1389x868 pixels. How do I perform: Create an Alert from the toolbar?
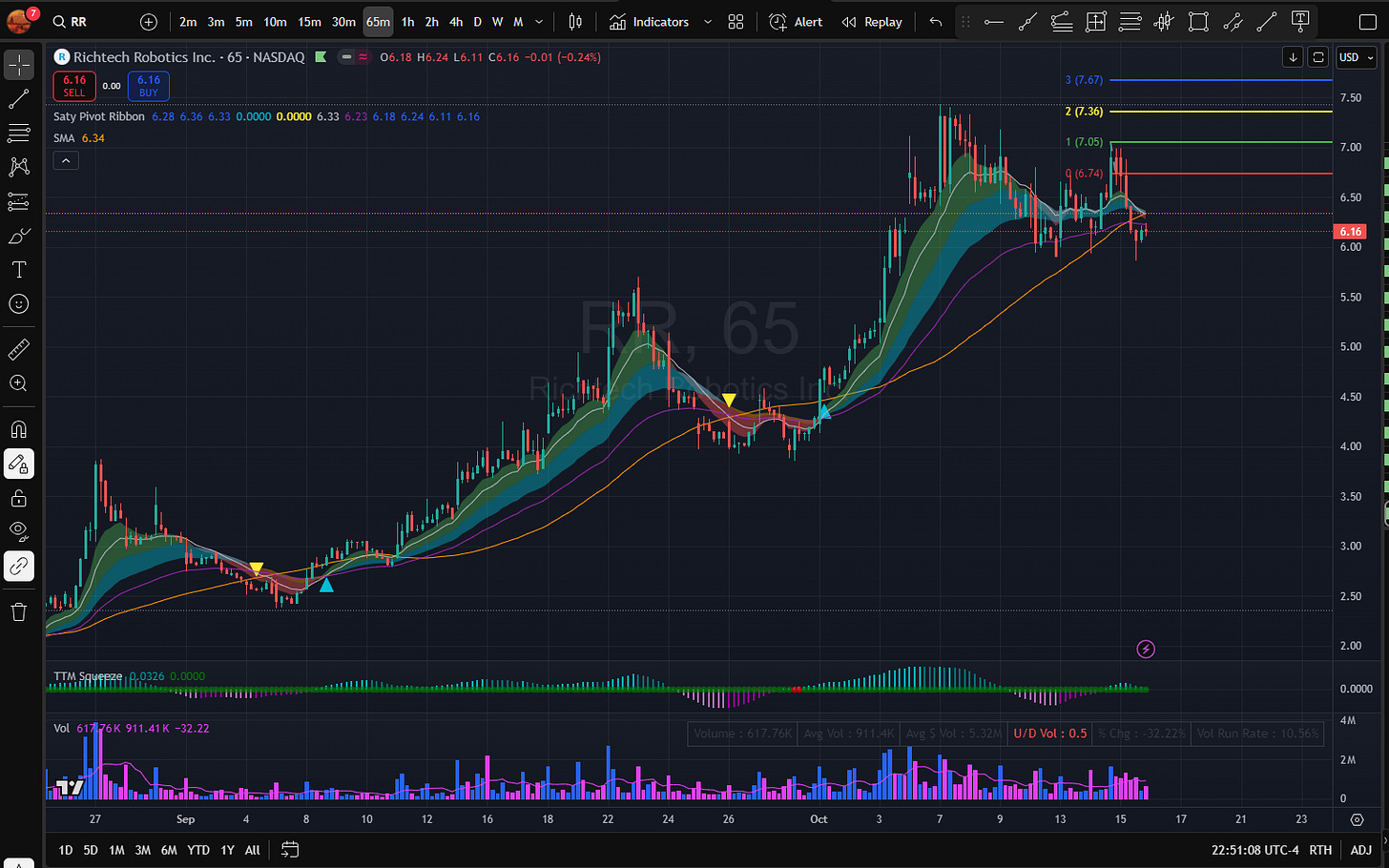coord(796,22)
